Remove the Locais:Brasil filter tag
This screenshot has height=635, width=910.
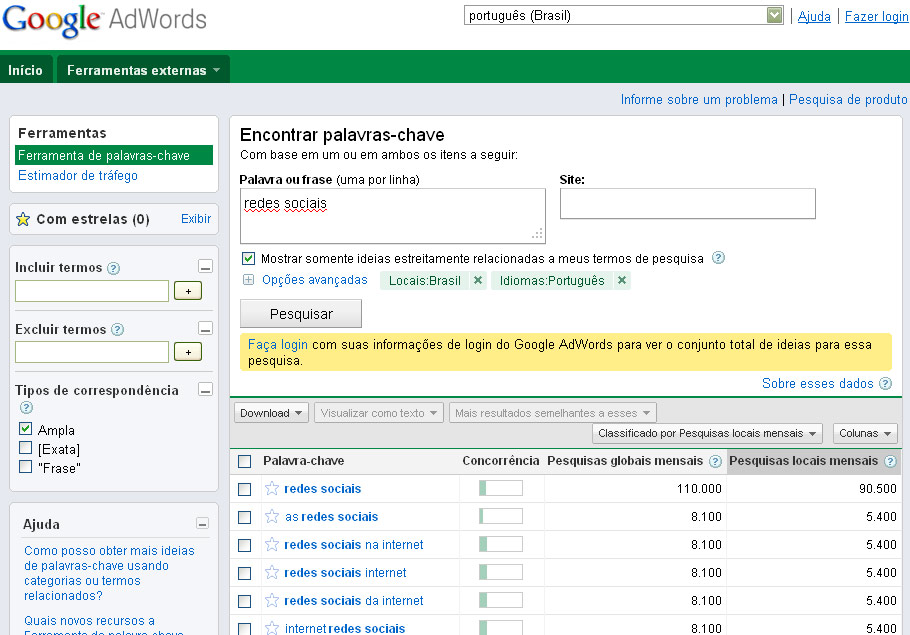pyautogui.click(x=478, y=281)
